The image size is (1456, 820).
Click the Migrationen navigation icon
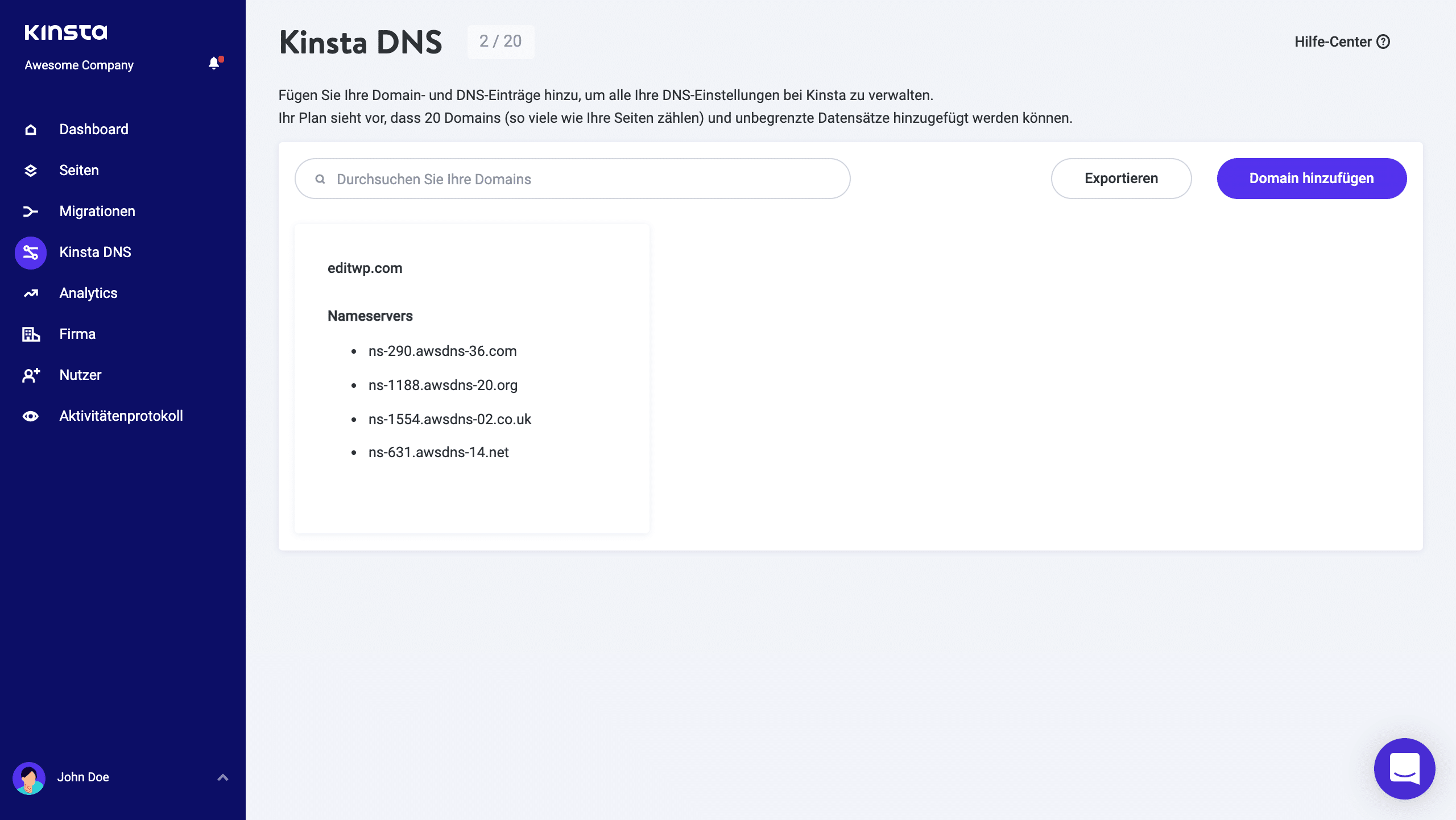click(x=30, y=211)
